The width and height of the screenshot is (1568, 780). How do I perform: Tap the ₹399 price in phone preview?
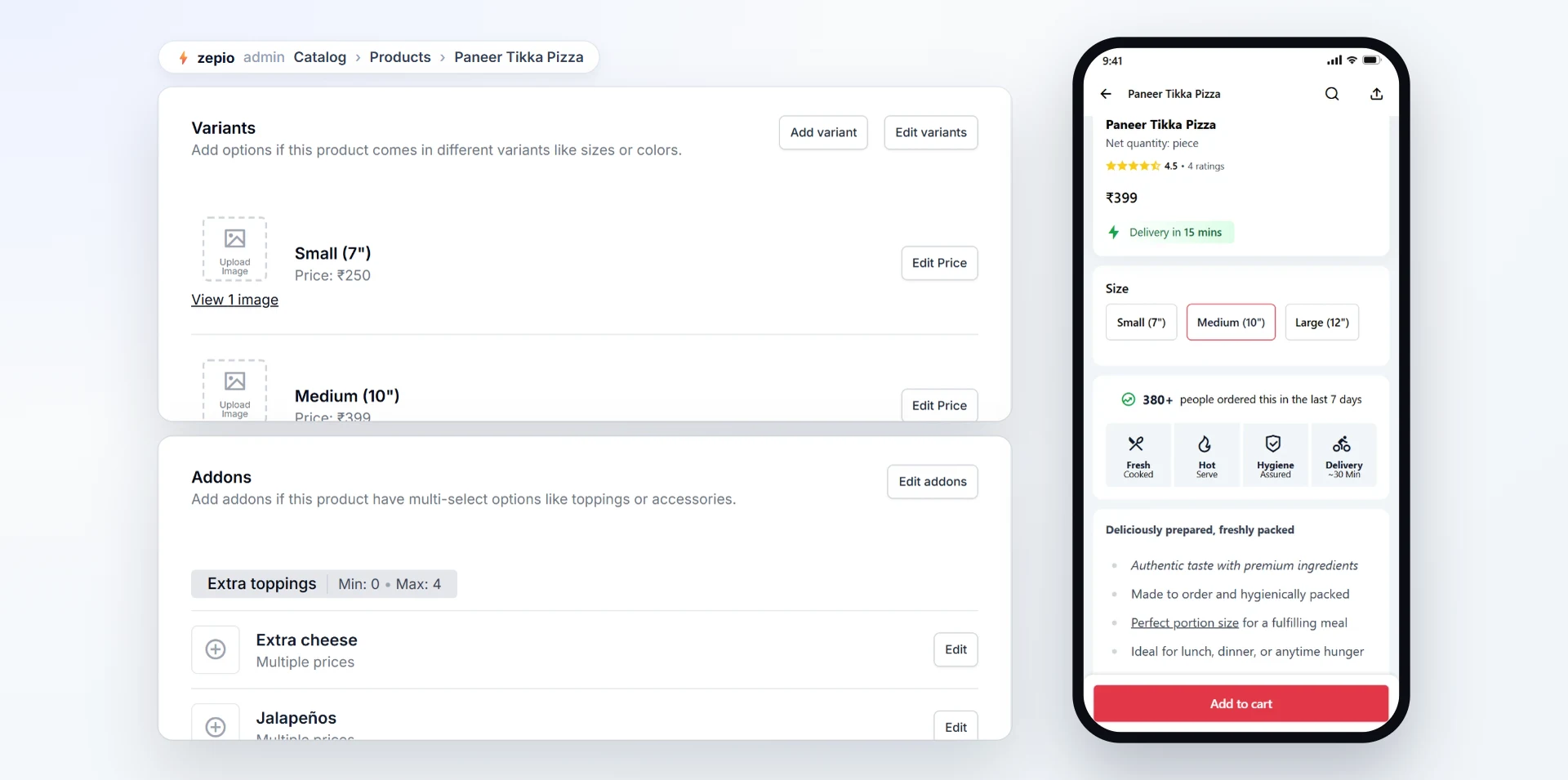[x=1121, y=198]
